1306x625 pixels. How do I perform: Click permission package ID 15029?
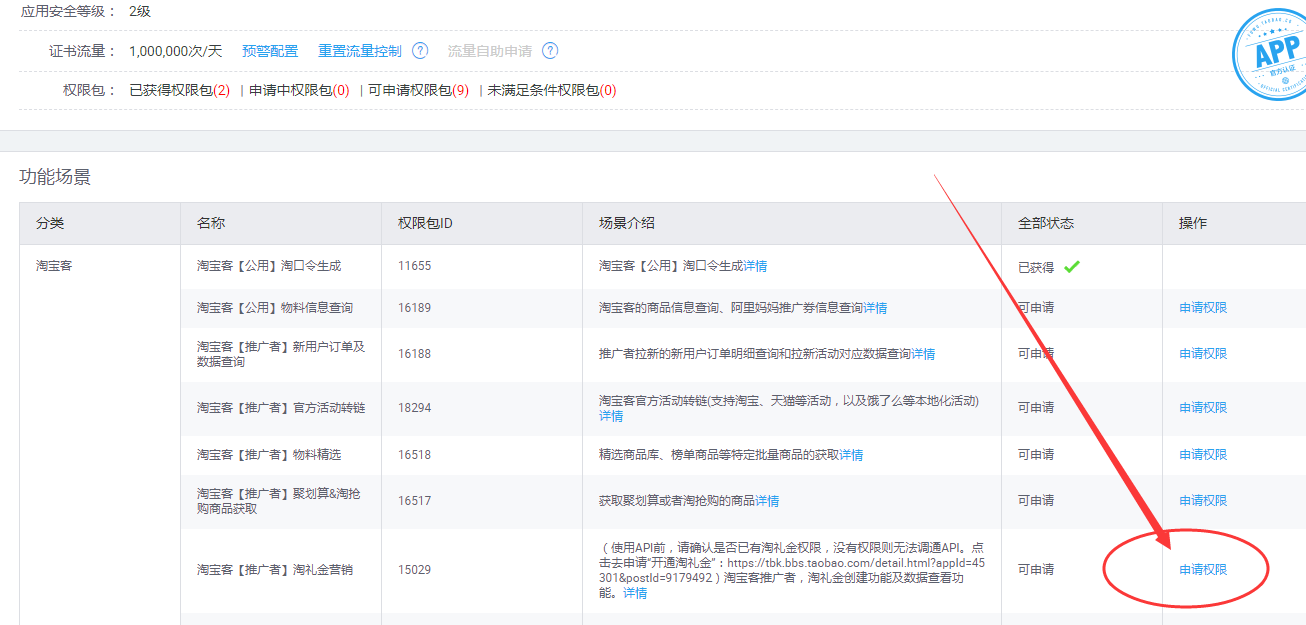[414, 570]
